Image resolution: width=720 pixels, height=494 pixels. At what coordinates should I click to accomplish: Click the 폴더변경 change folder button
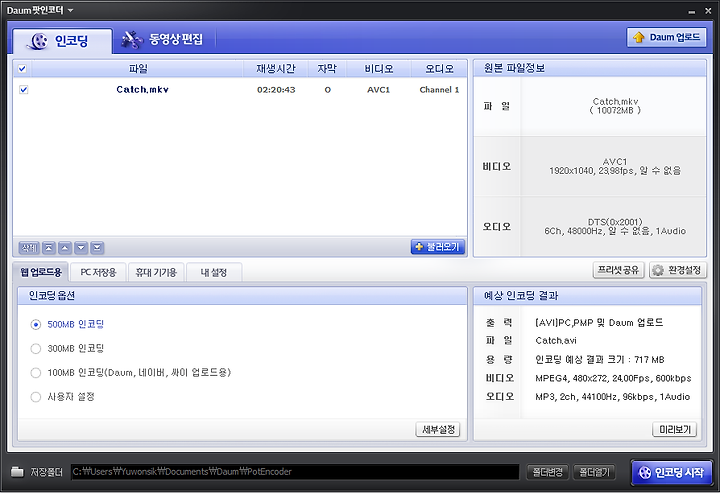[x=547, y=472]
